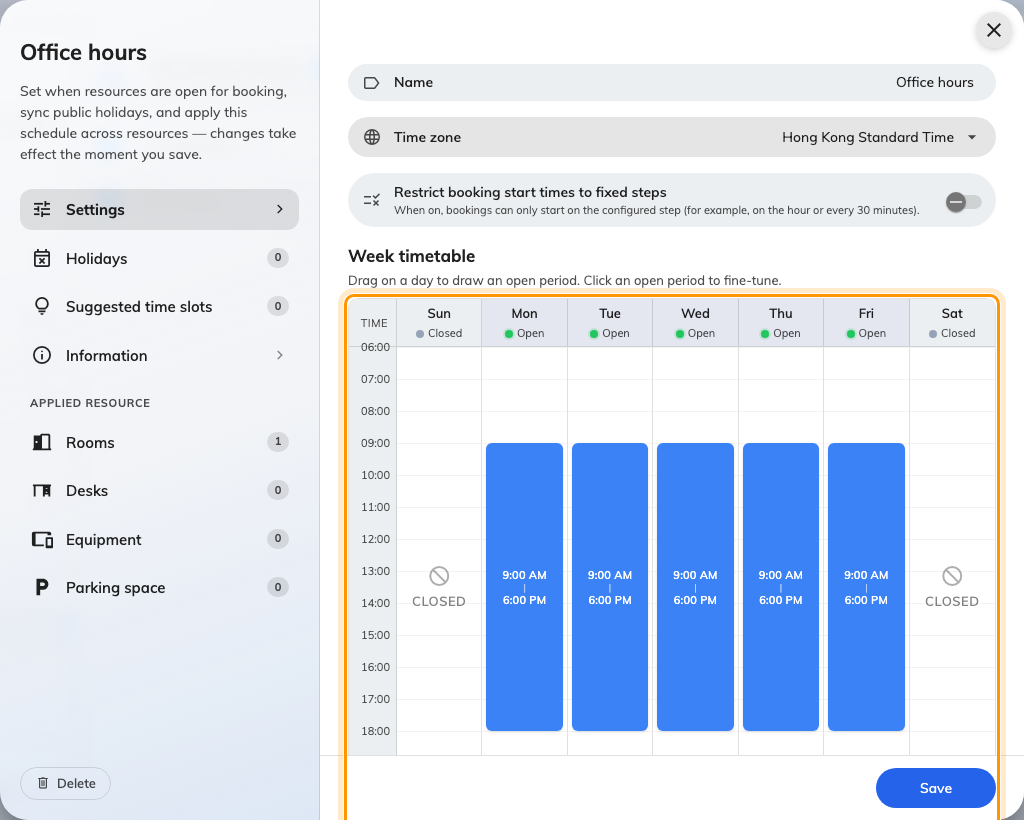Open the Time zone dropdown arrow
The width and height of the screenshot is (1024, 820).
972,137
